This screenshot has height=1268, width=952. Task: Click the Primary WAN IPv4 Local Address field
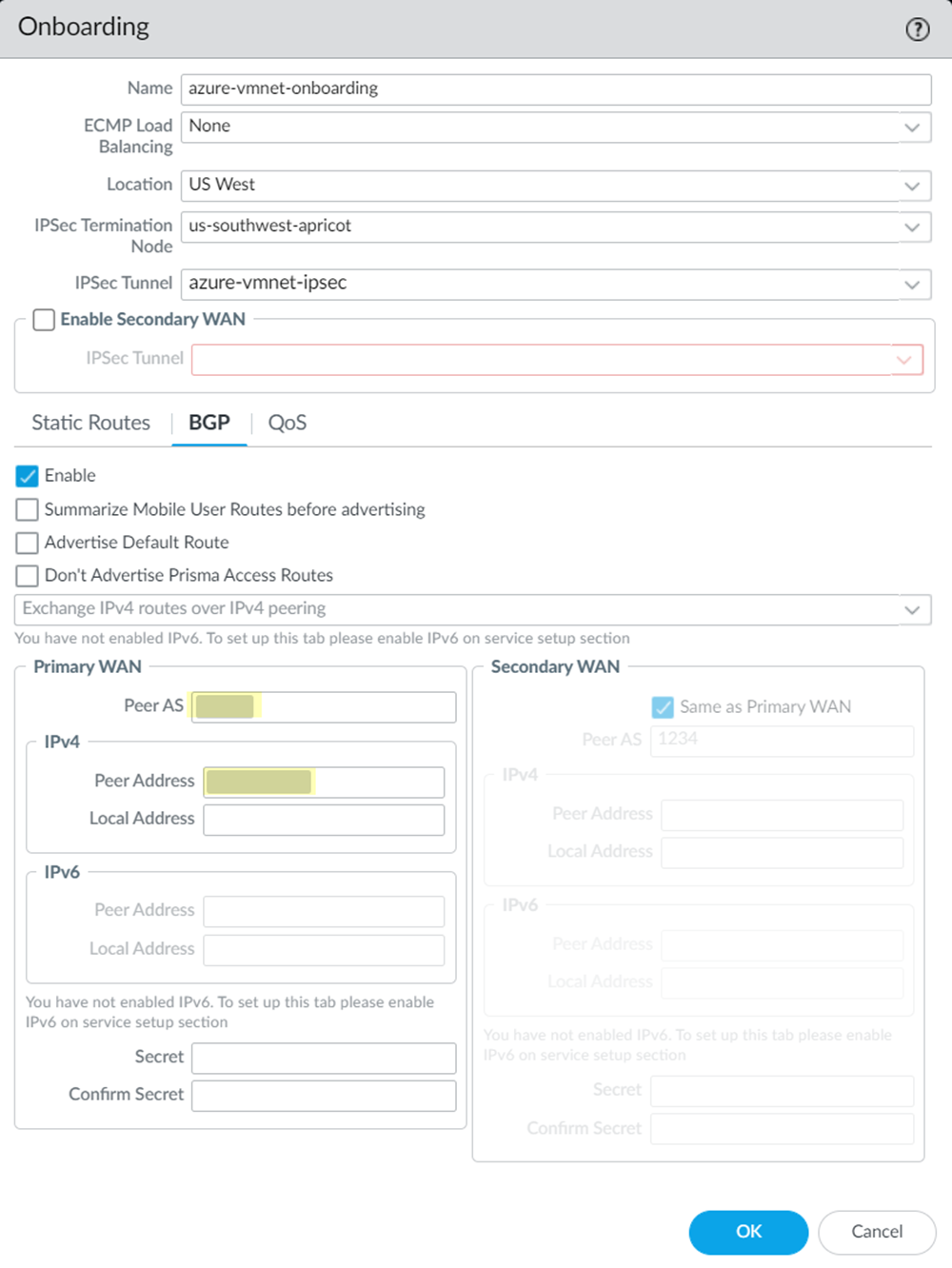click(x=324, y=820)
